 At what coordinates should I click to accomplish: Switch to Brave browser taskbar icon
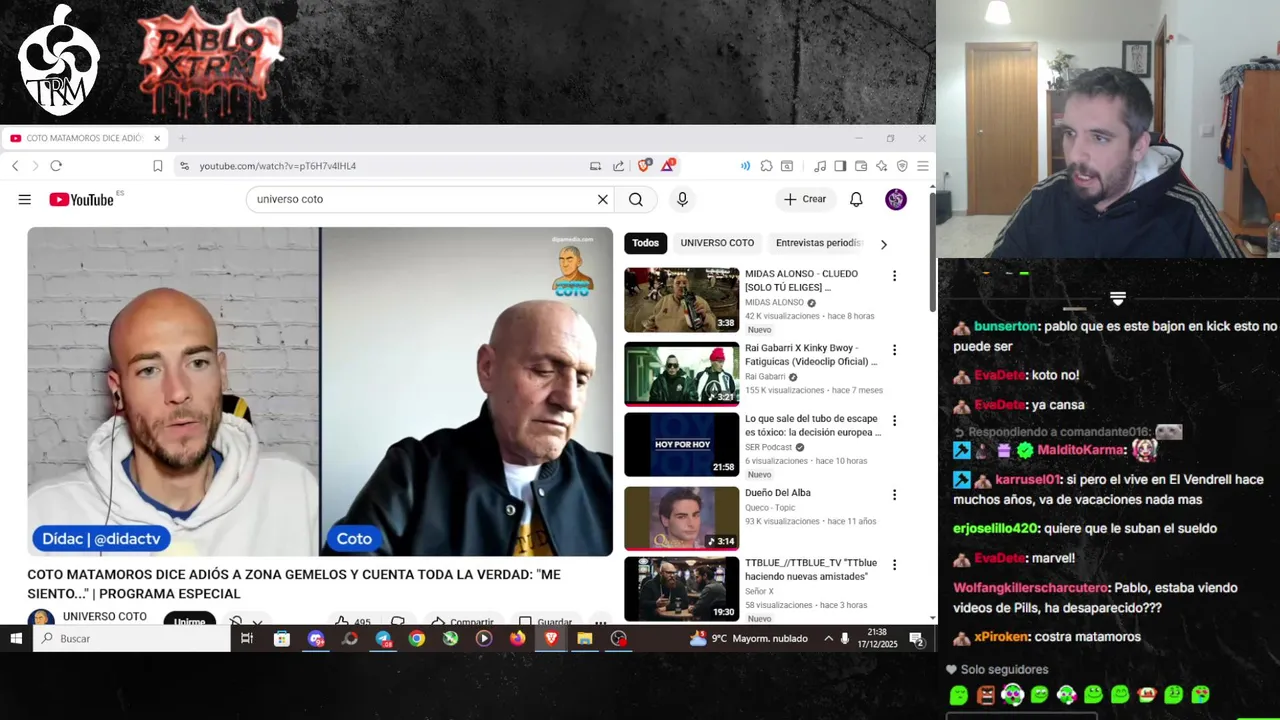551,638
